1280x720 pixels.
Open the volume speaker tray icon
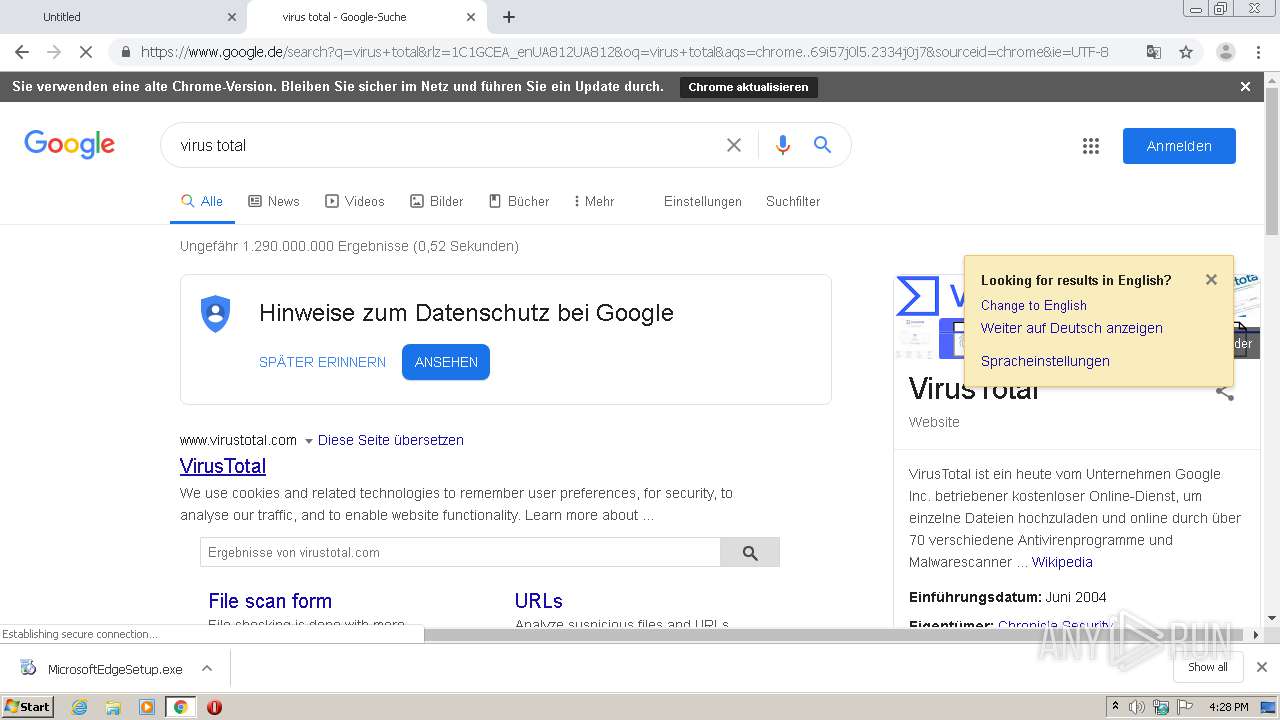(x=1137, y=707)
